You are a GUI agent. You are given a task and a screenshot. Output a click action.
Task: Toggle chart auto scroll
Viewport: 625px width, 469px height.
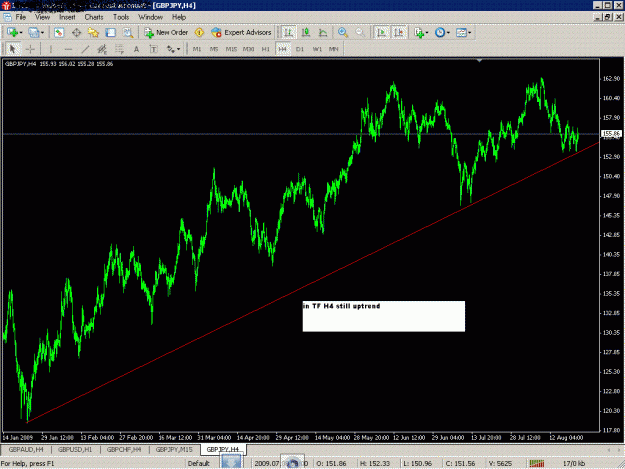click(x=381, y=32)
